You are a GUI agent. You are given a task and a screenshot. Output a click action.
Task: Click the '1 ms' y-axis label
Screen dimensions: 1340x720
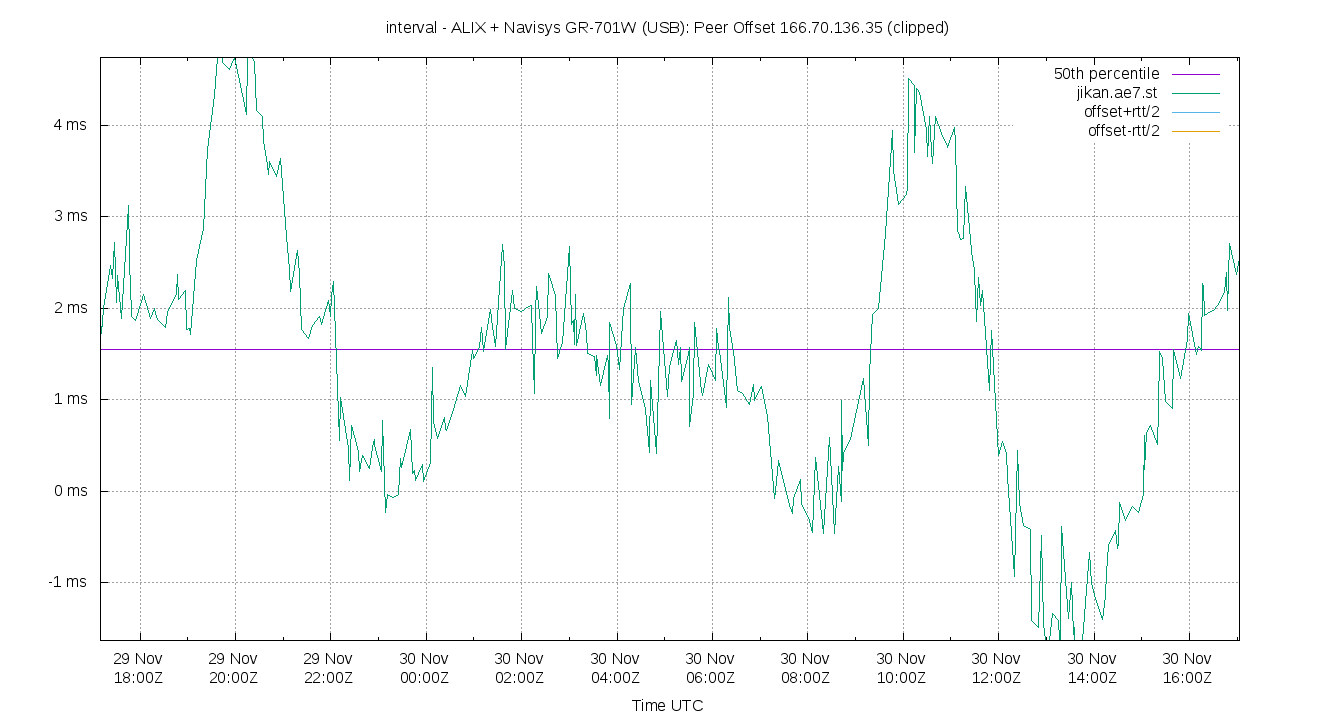coord(70,399)
